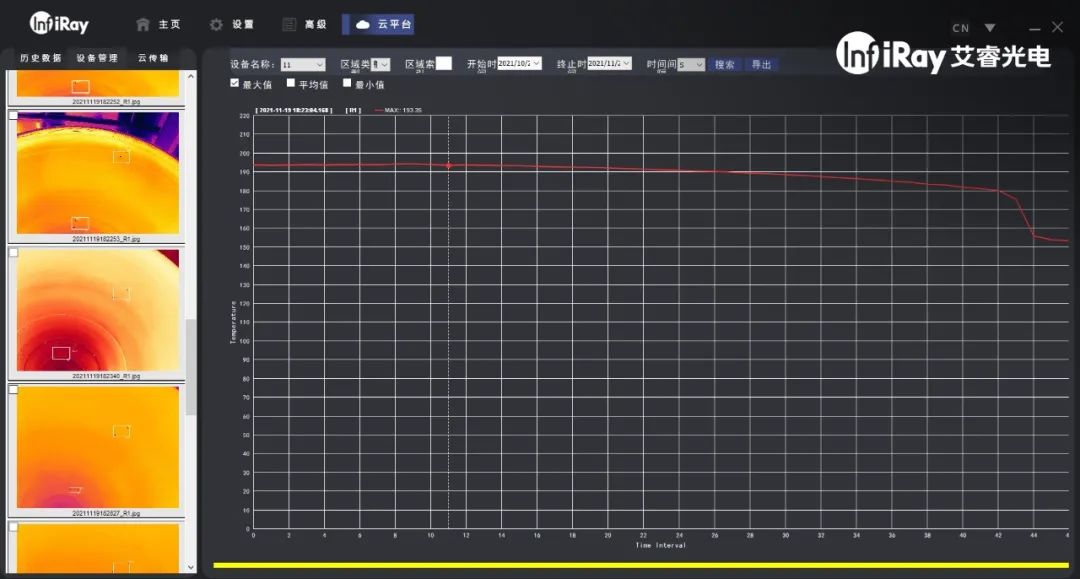1080x579 pixels.
Task: Click the home icon for 主页
Action: [143, 24]
